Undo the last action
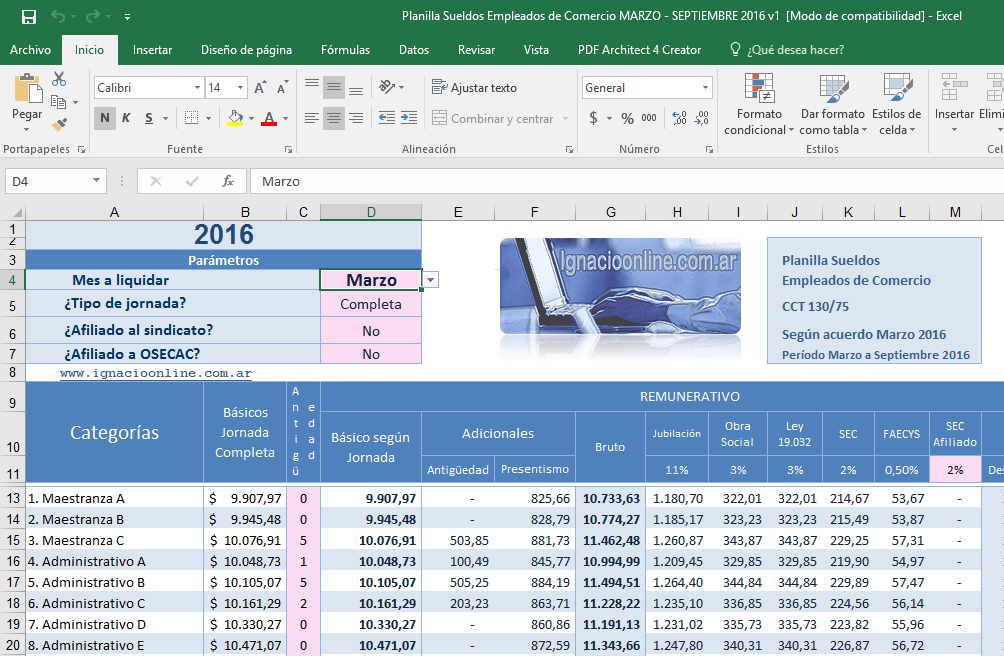 click(58, 17)
